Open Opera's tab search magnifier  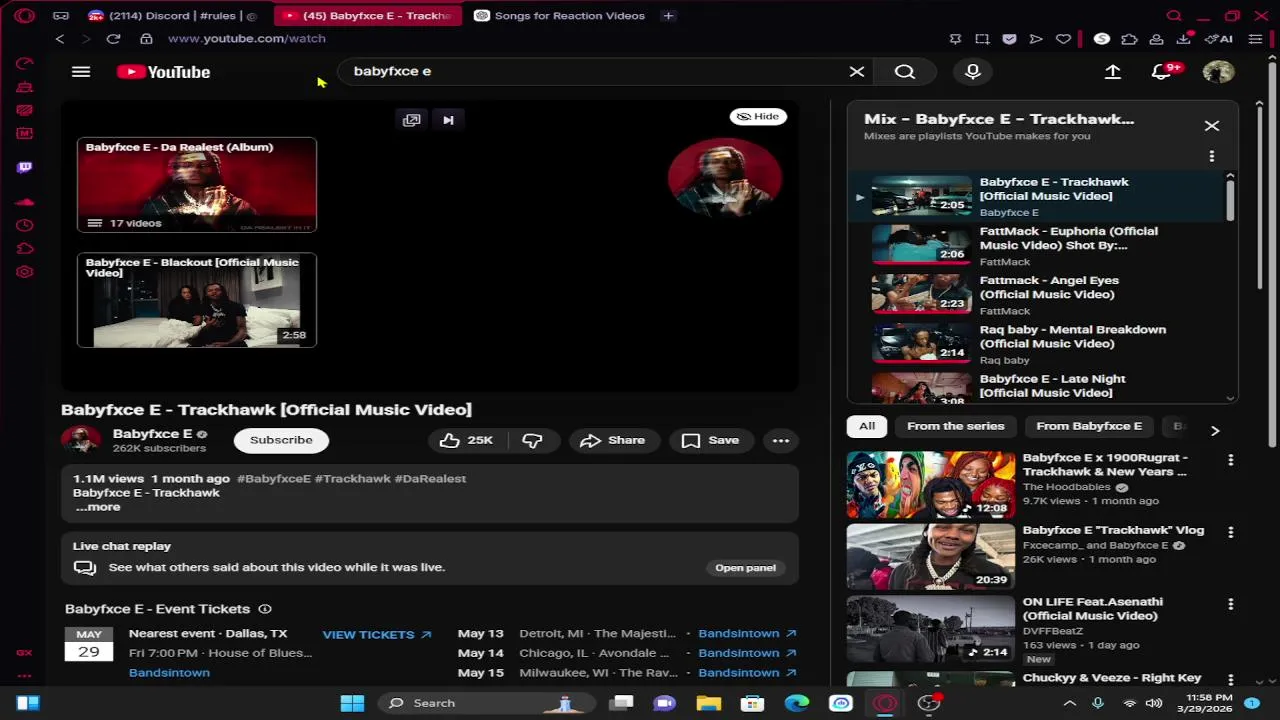(1174, 16)
